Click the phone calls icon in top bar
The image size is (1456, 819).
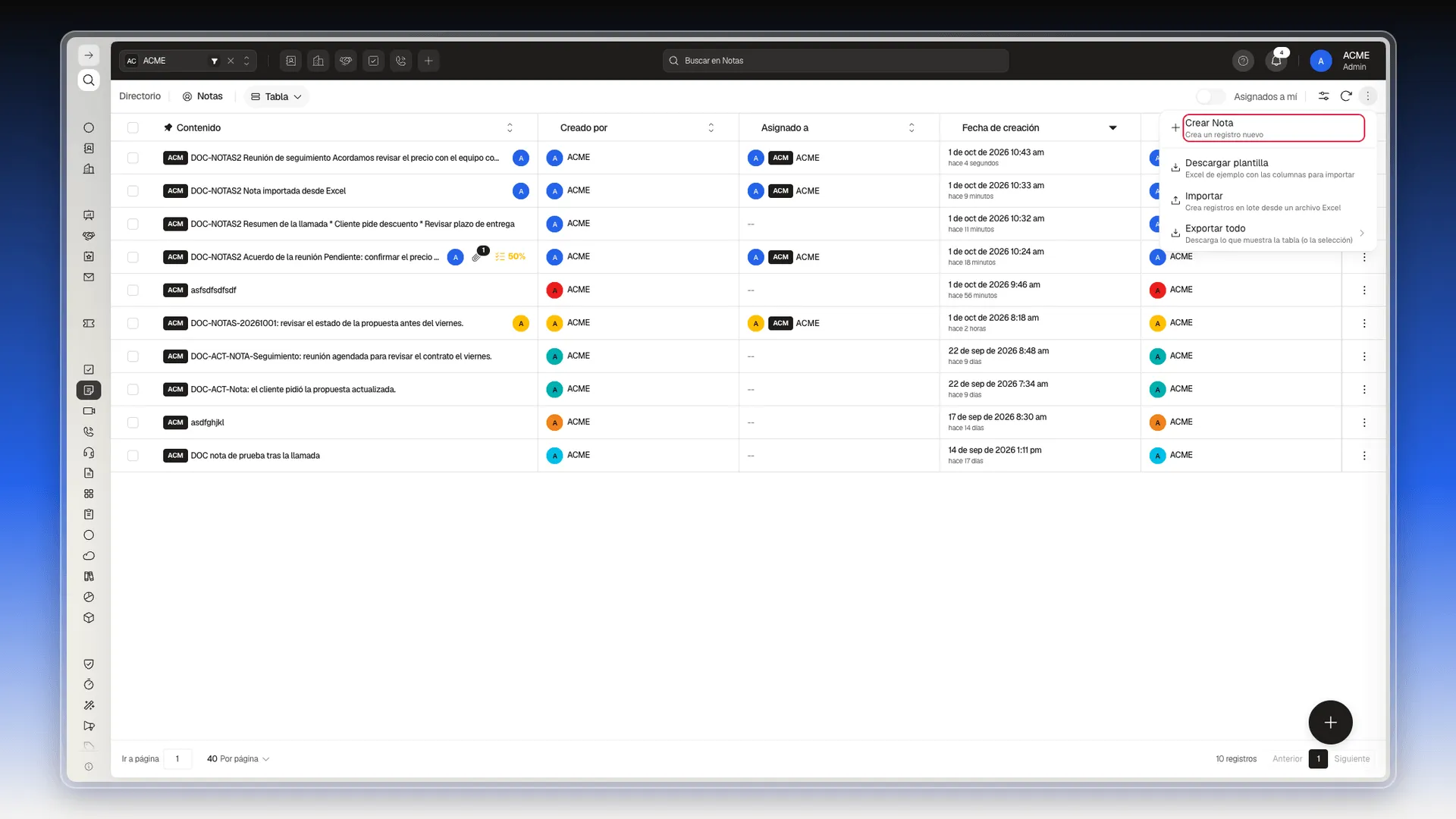[x=401, y=61]
